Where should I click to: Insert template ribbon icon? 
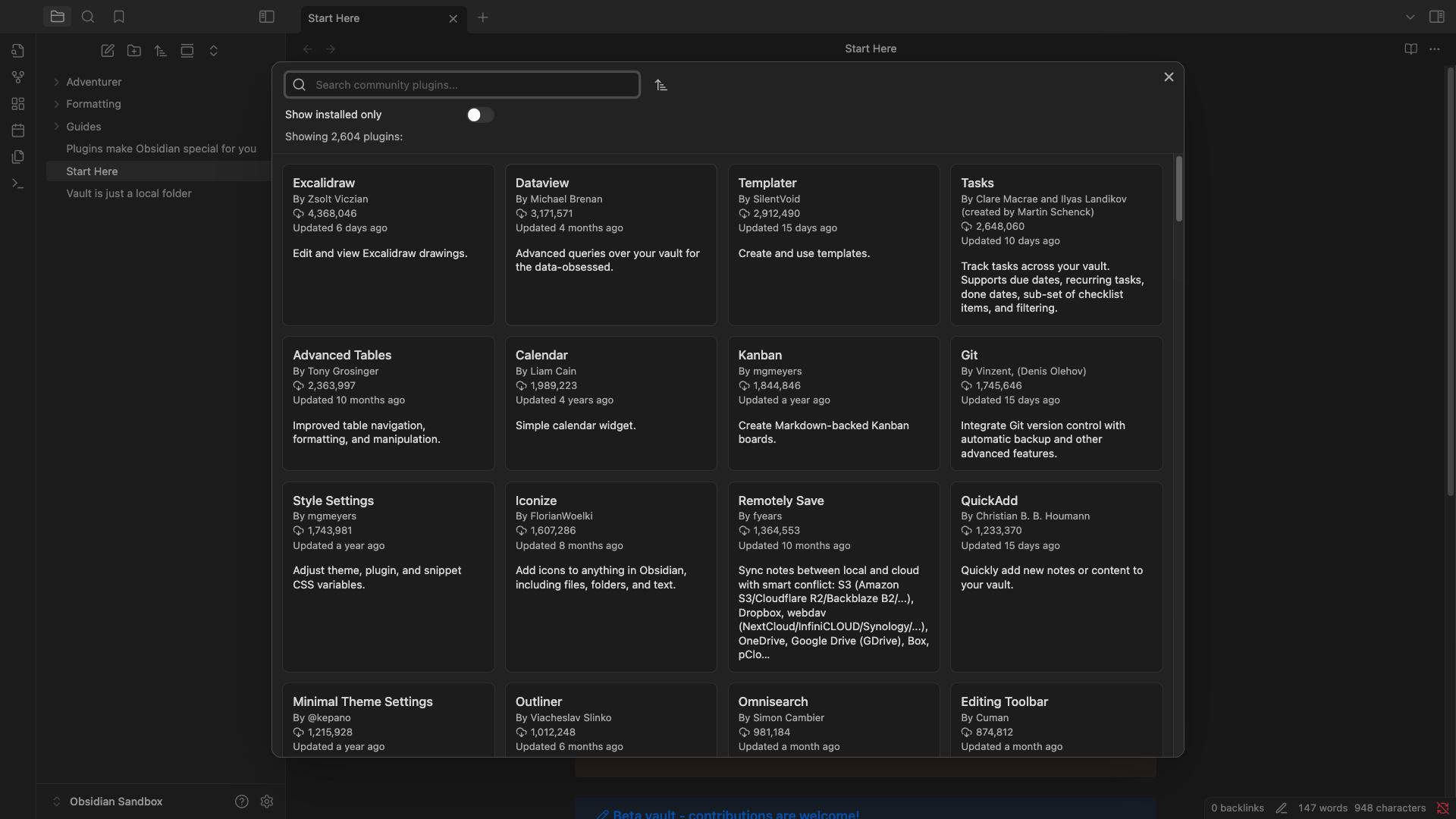pyautogui.click(x=18, y=157)
